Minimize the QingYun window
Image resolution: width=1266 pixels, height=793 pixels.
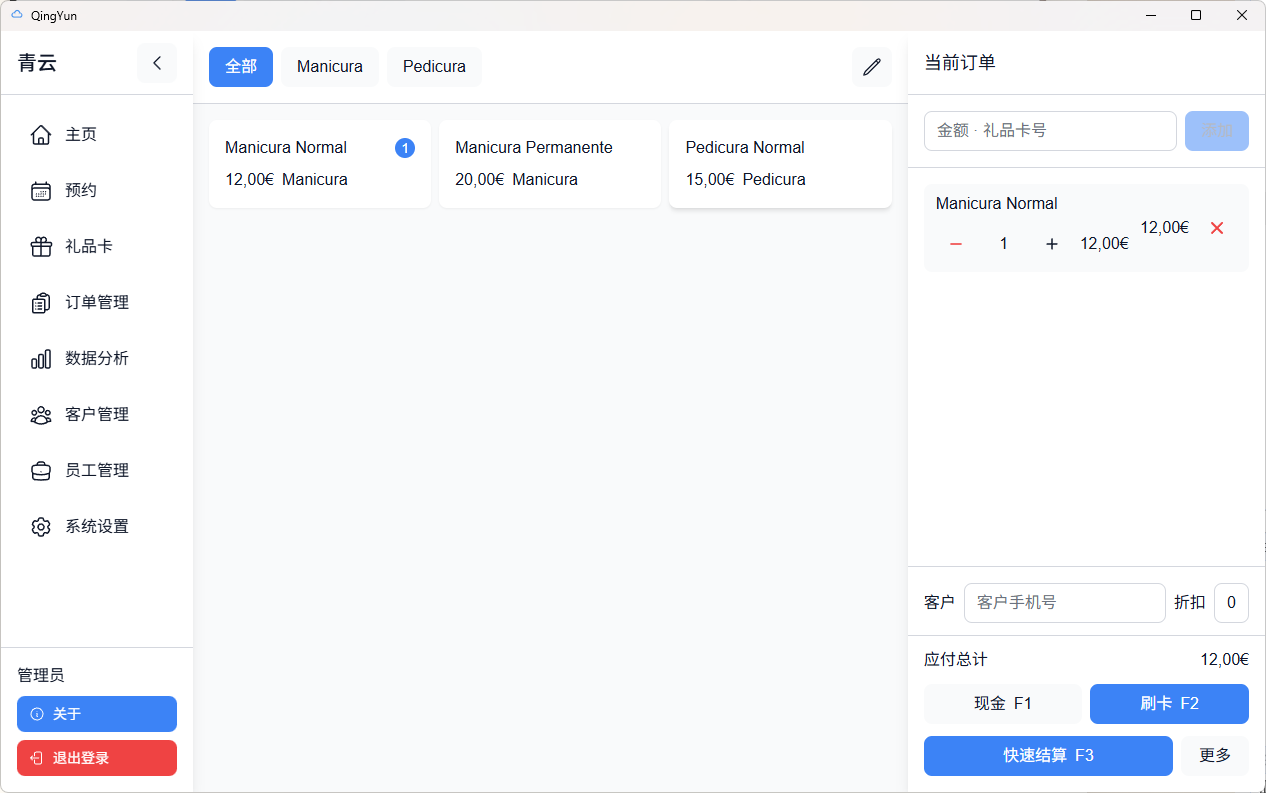click(x=1151, y=15)
